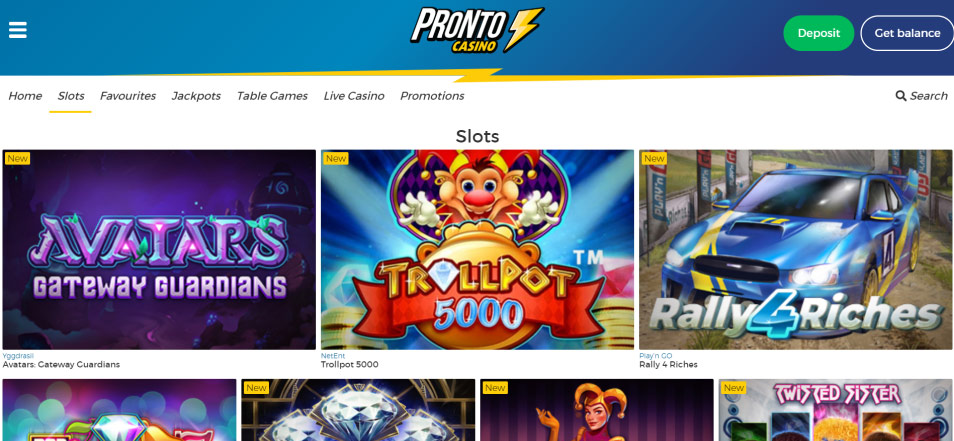Viewport: 954px width, 441px height.
Task: Click the New badge on Trollpot 5000
Action: [336, 158]
